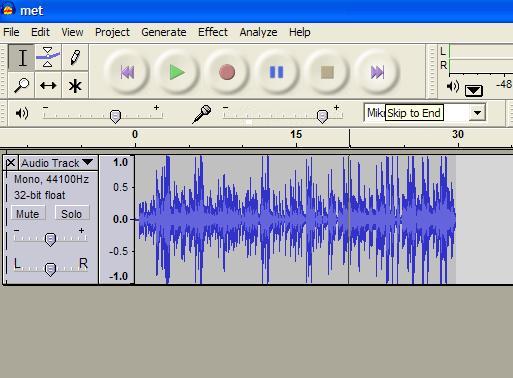Click the Skip to End button

(x=377, y=72)
